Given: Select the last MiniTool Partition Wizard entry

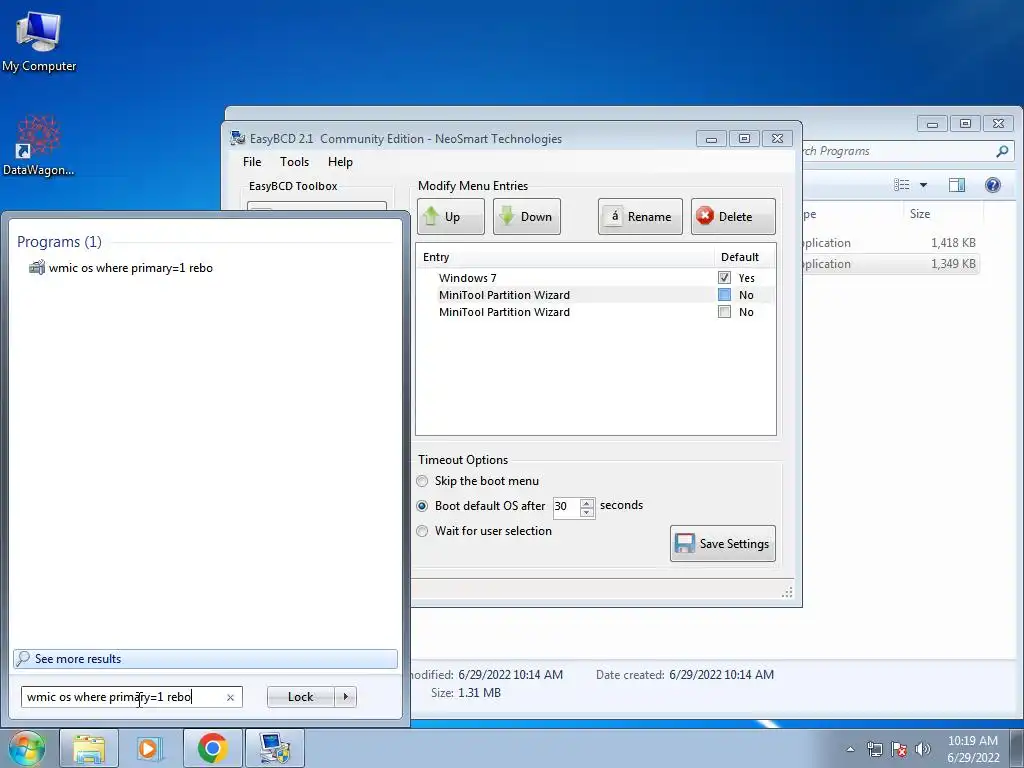Looking at the screenshot, I should pos(504,312).
